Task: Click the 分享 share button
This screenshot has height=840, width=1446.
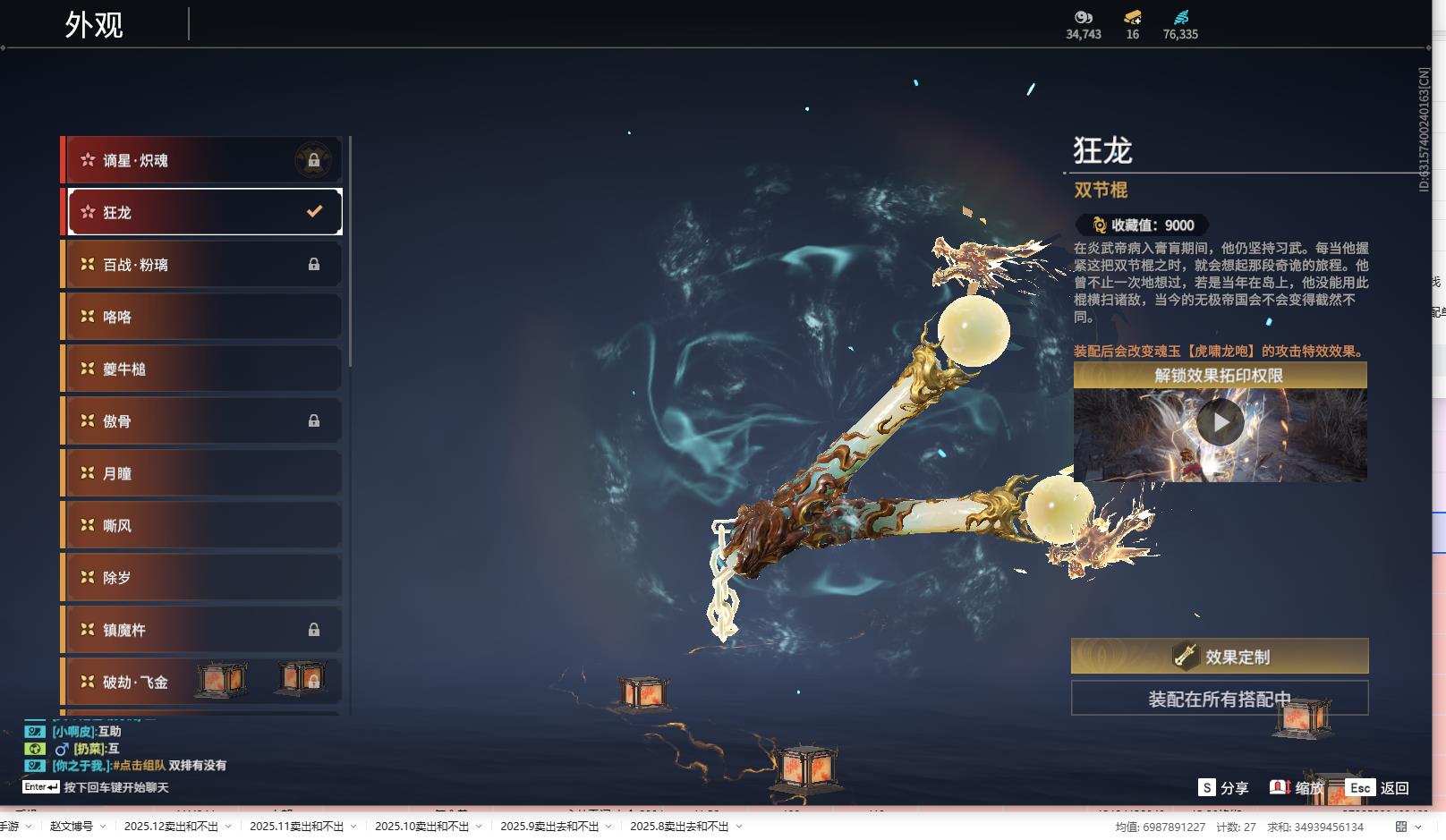Action: (1233, 788)
